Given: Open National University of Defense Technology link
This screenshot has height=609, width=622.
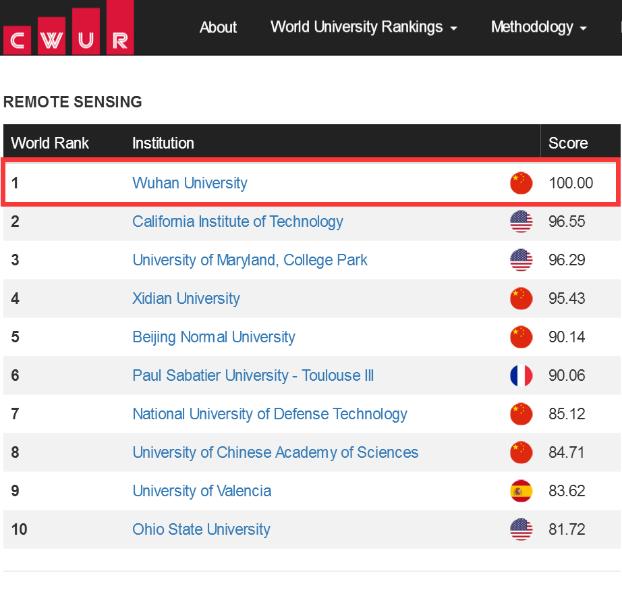Looking at the screenshot, I should [269, 414].
